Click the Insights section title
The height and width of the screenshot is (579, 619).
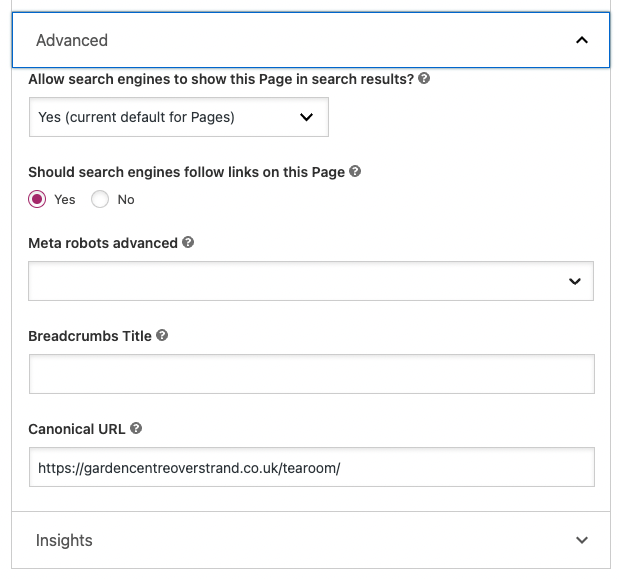coord(64,540)
